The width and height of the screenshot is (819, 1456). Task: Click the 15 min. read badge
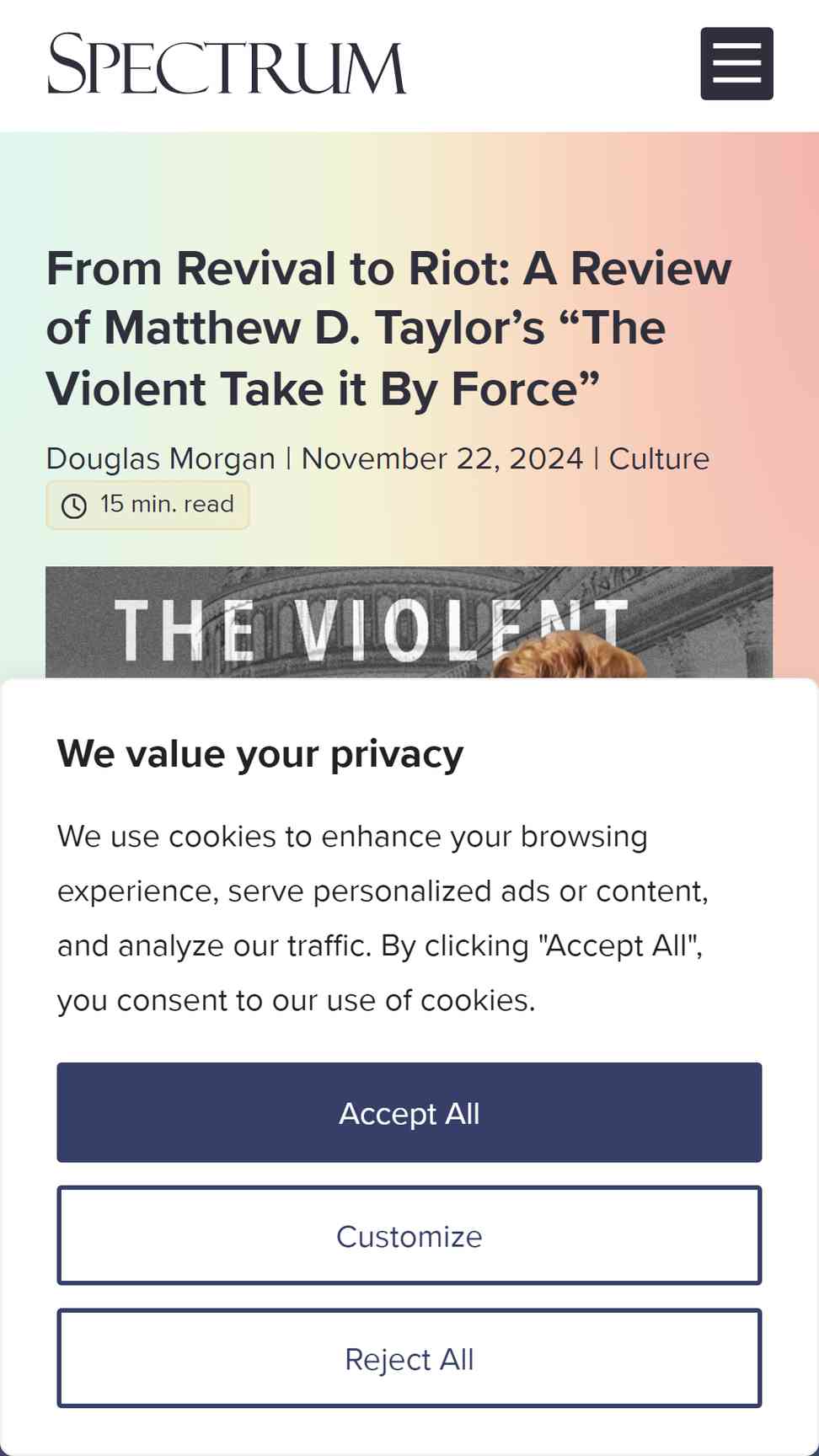147,505
